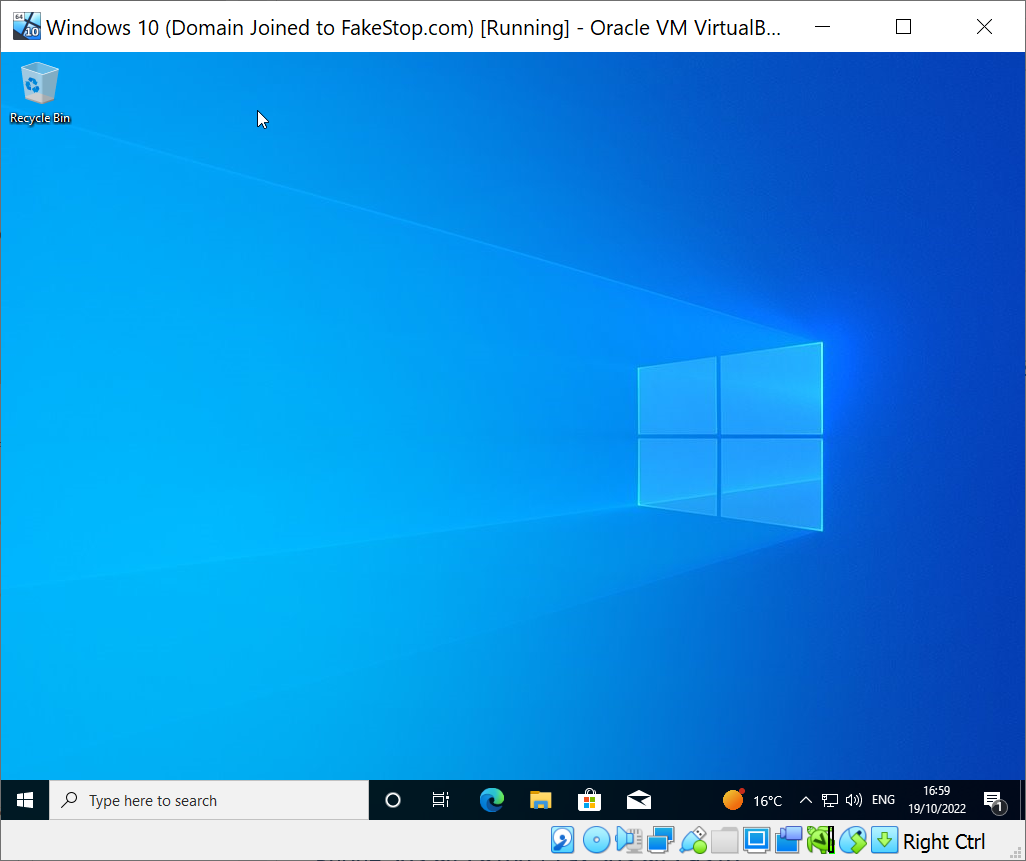Open the 16°C weather widget

pyautogui.click(x=753, y=800)
